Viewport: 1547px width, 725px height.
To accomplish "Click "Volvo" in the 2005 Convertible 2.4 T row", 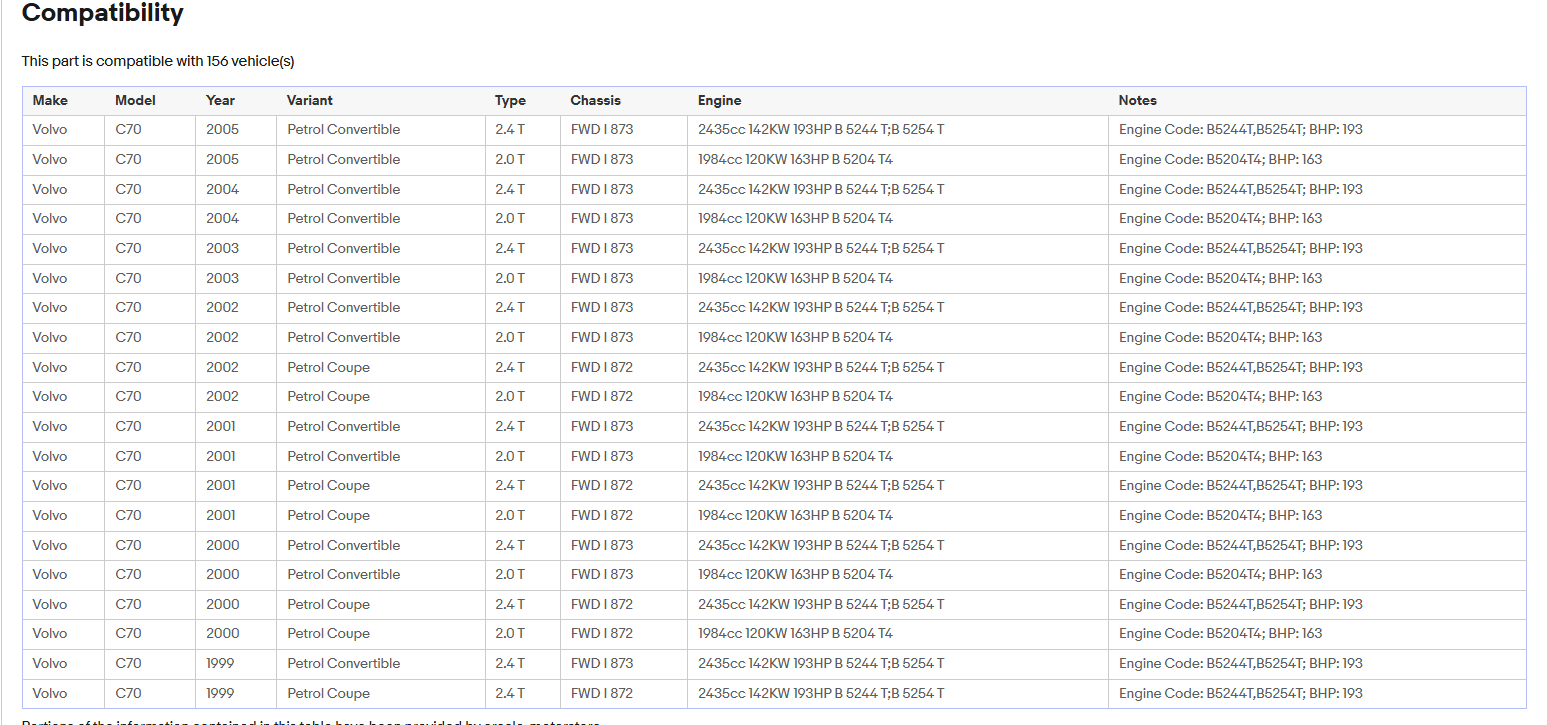I will click(x=50, y=129).
